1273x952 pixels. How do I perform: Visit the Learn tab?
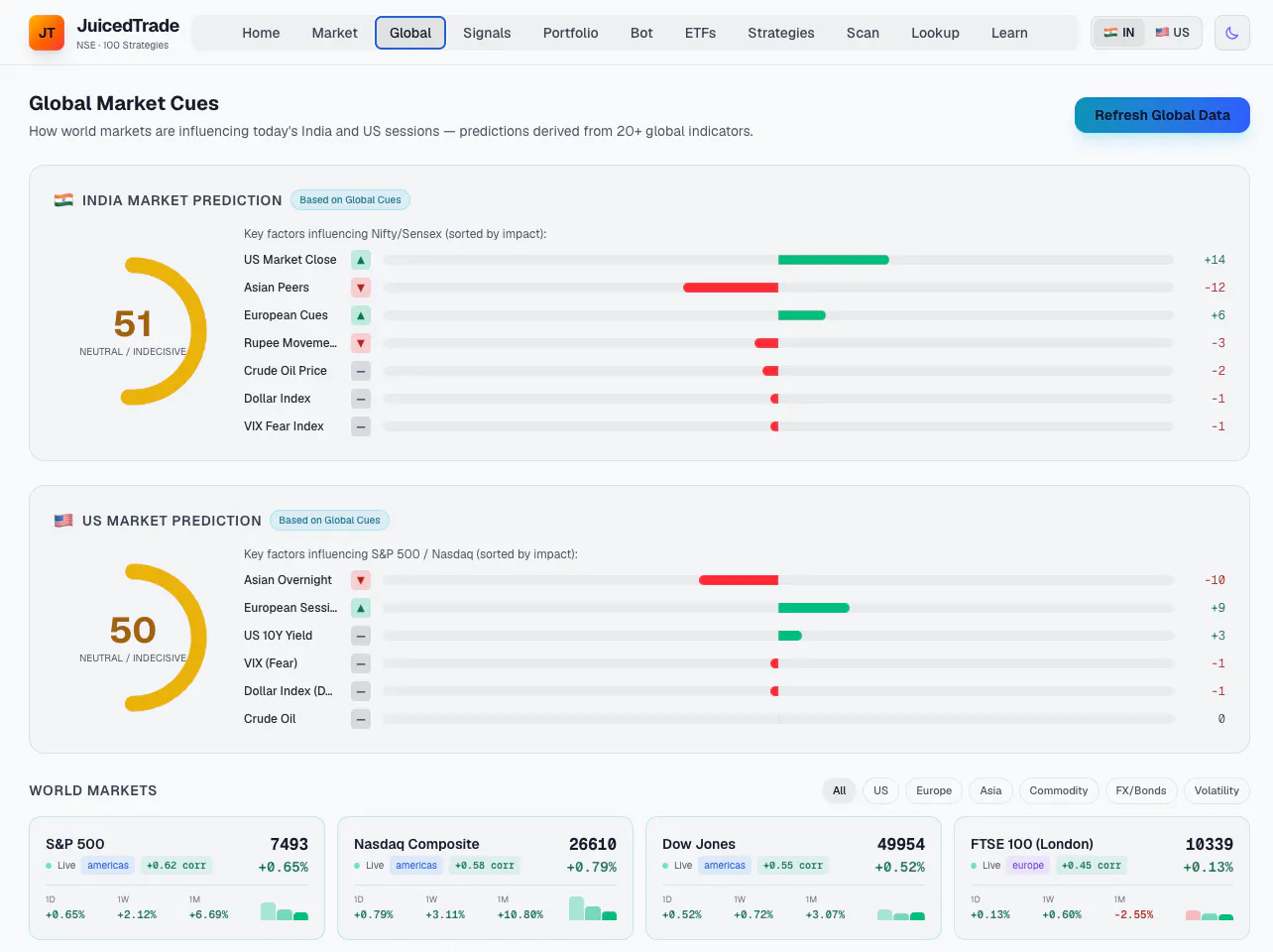pos(1009,33)
